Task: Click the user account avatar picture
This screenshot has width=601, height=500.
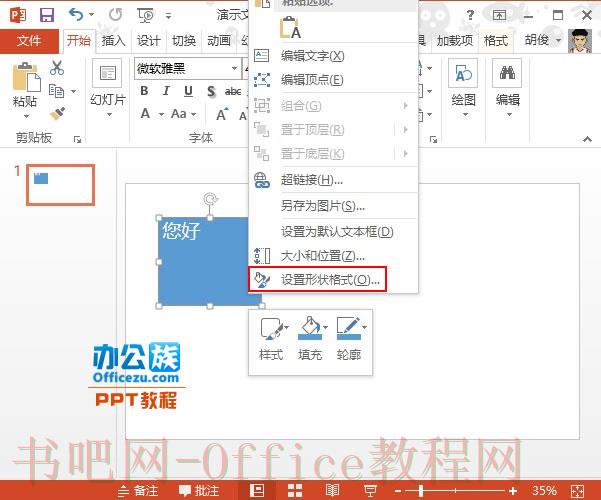Action: pyautogui.click(x=580, y=41)
